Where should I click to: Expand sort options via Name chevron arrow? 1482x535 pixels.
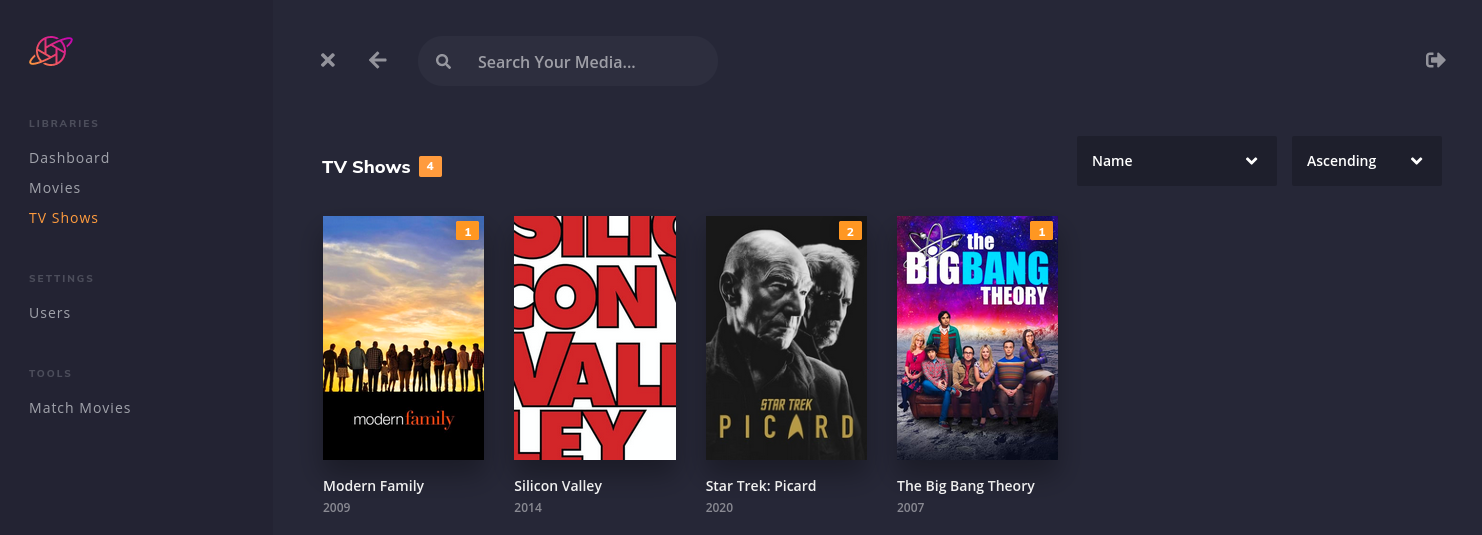point(1251,161)
